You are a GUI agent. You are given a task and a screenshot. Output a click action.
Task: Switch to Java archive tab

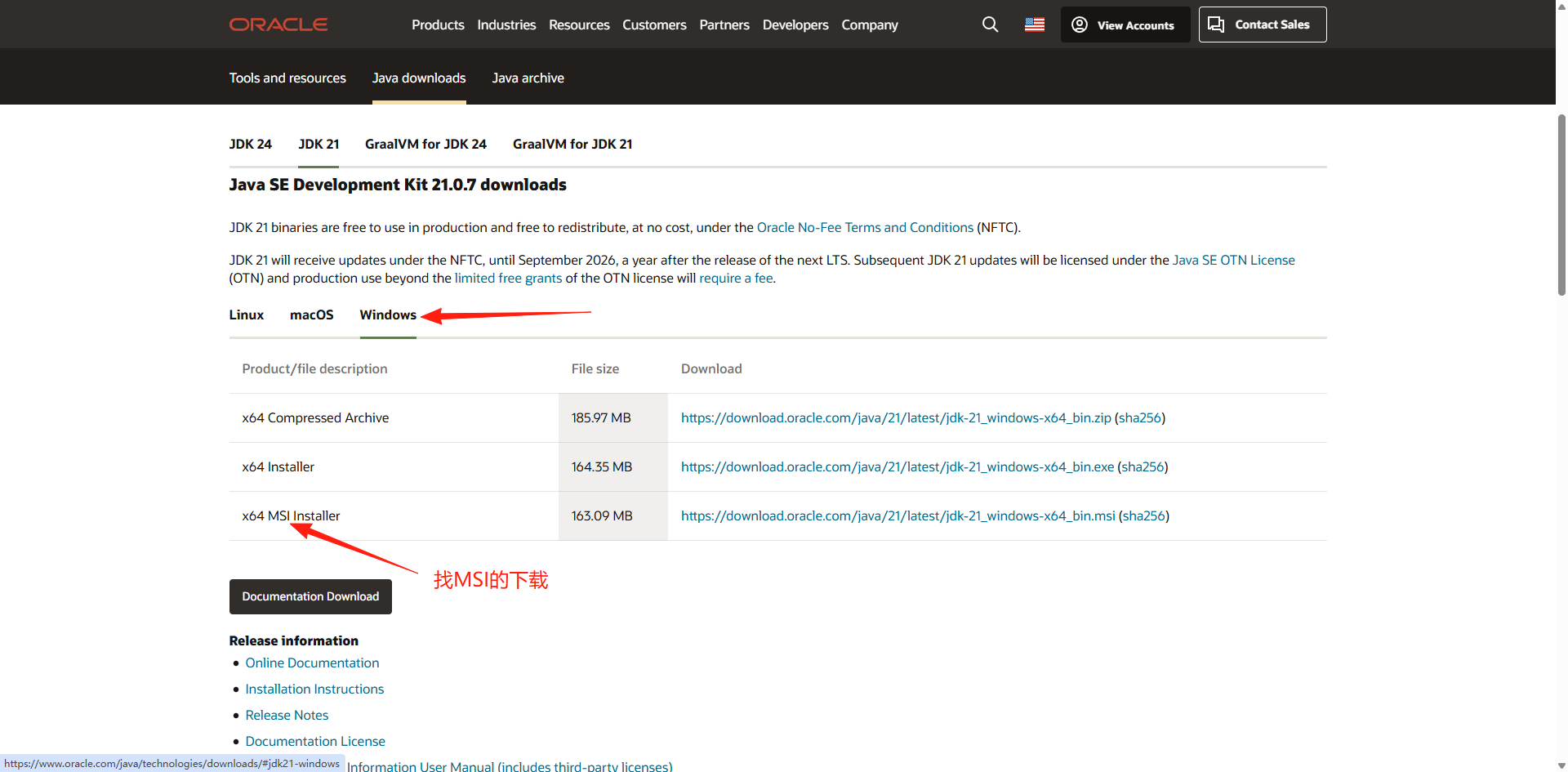click(x=528, y=78)
